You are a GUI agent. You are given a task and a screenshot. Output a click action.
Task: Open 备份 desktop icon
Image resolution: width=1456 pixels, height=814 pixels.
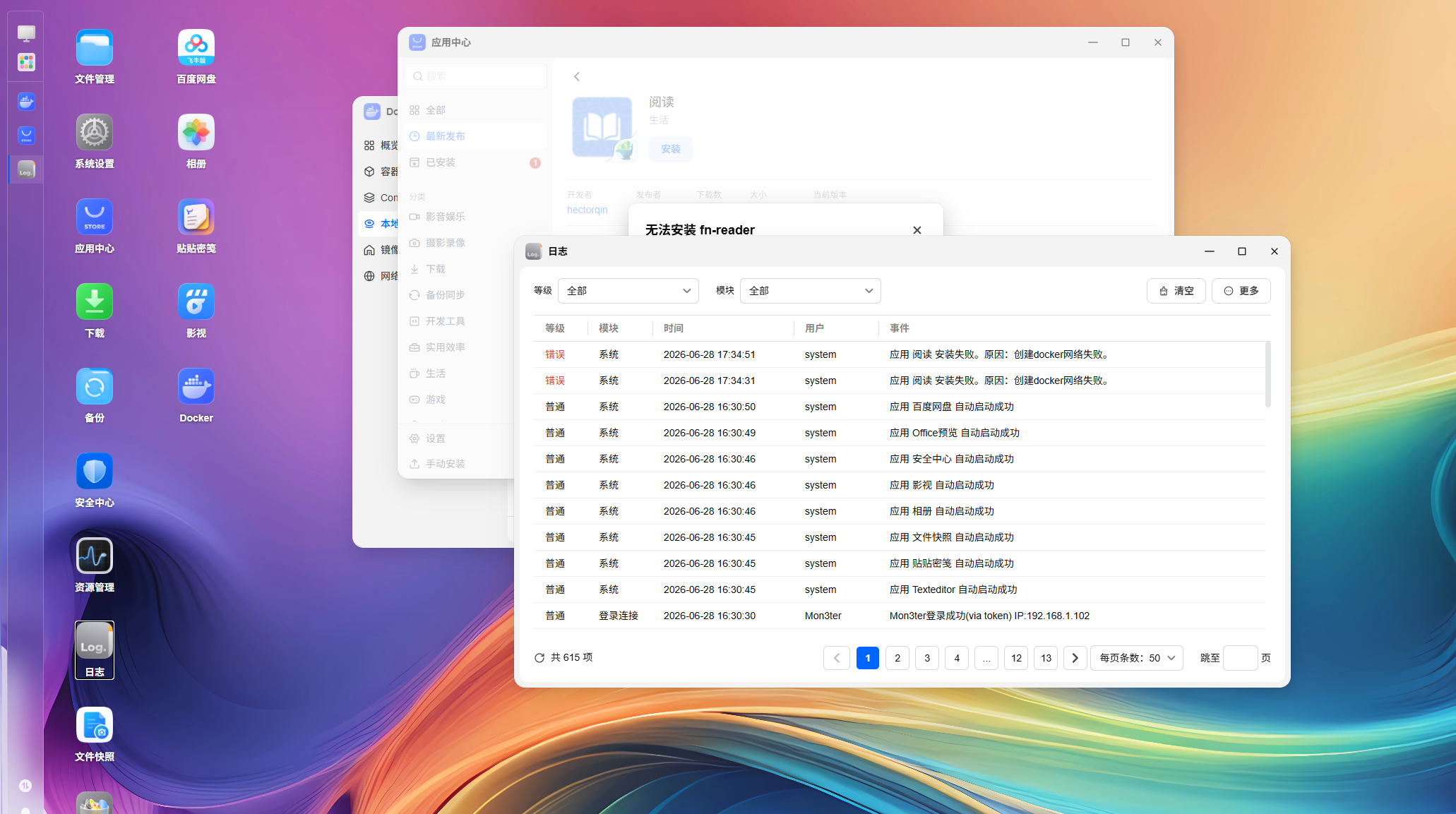pyautogui.click(x=95, y=395)
